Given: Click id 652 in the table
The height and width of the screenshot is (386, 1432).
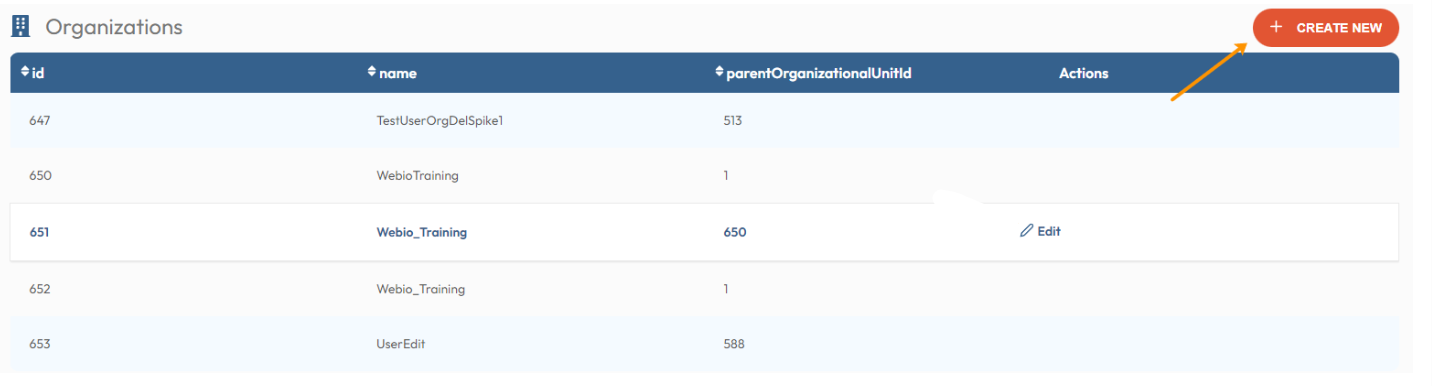Looking at the screenshot, I should (40, 289).
